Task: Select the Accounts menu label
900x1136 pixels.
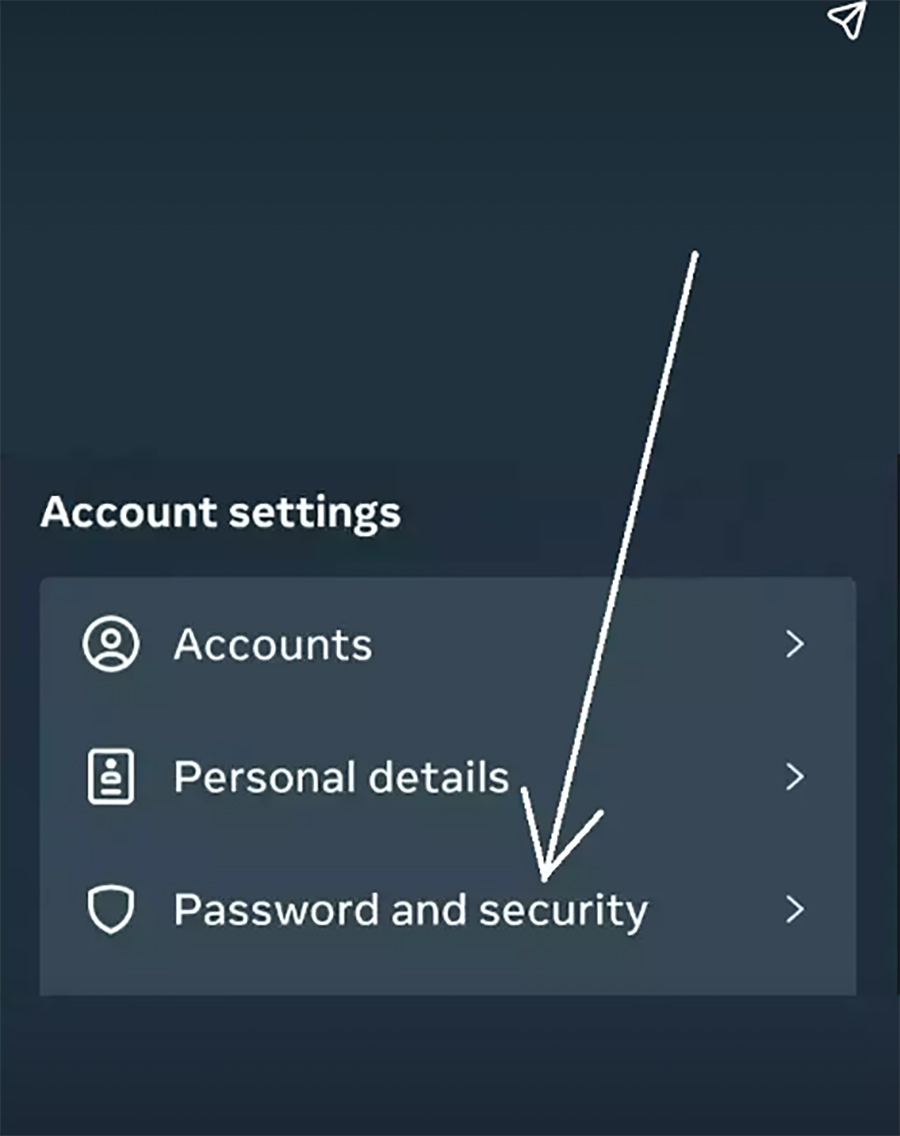Action: pyautogui.click(x=272, y=644)
